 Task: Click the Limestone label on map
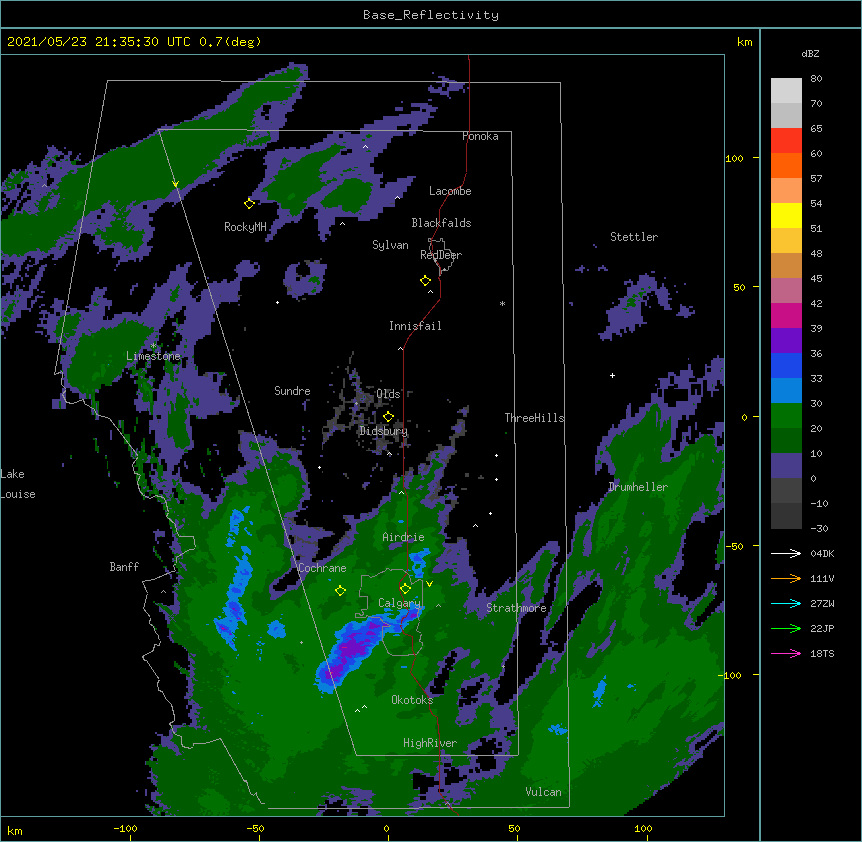153,356
